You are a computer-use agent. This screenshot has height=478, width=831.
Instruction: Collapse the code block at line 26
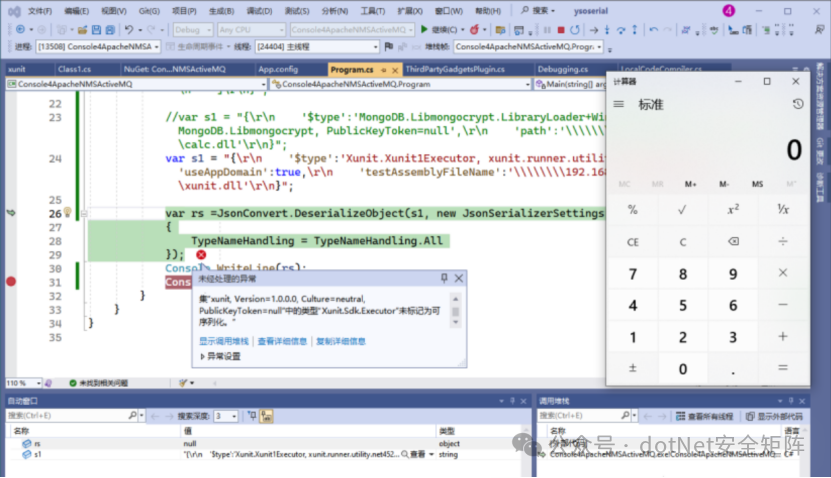[x=84, y=214]
